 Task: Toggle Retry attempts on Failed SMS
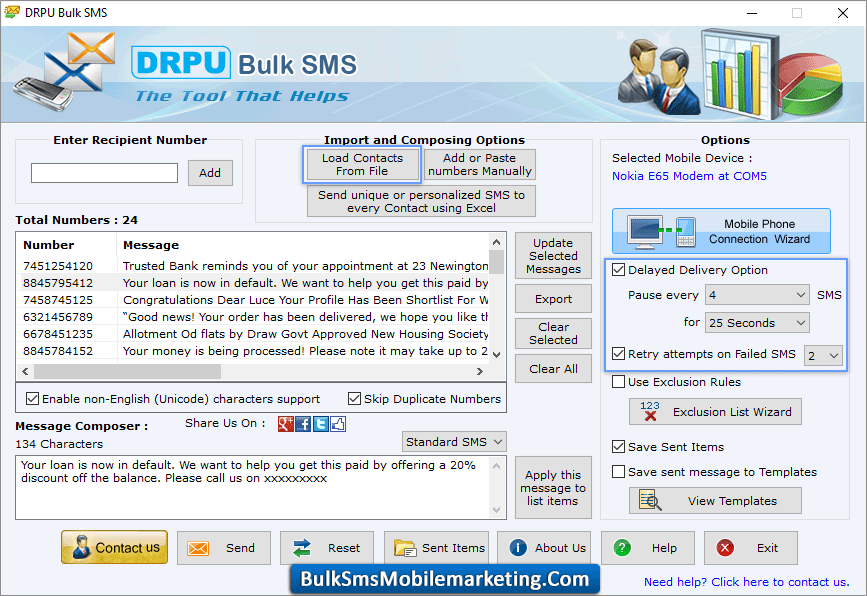tap(619, 354)
